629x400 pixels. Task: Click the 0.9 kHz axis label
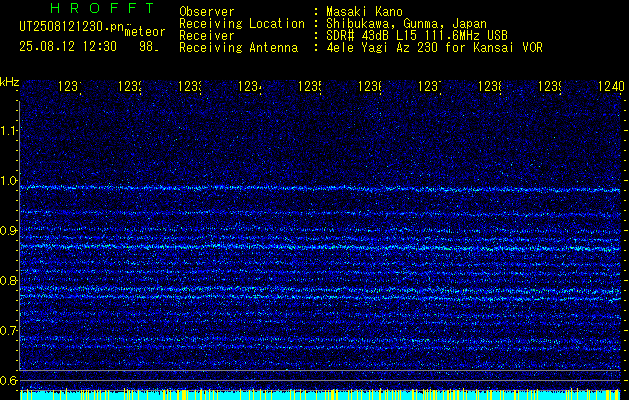(8, 231)
